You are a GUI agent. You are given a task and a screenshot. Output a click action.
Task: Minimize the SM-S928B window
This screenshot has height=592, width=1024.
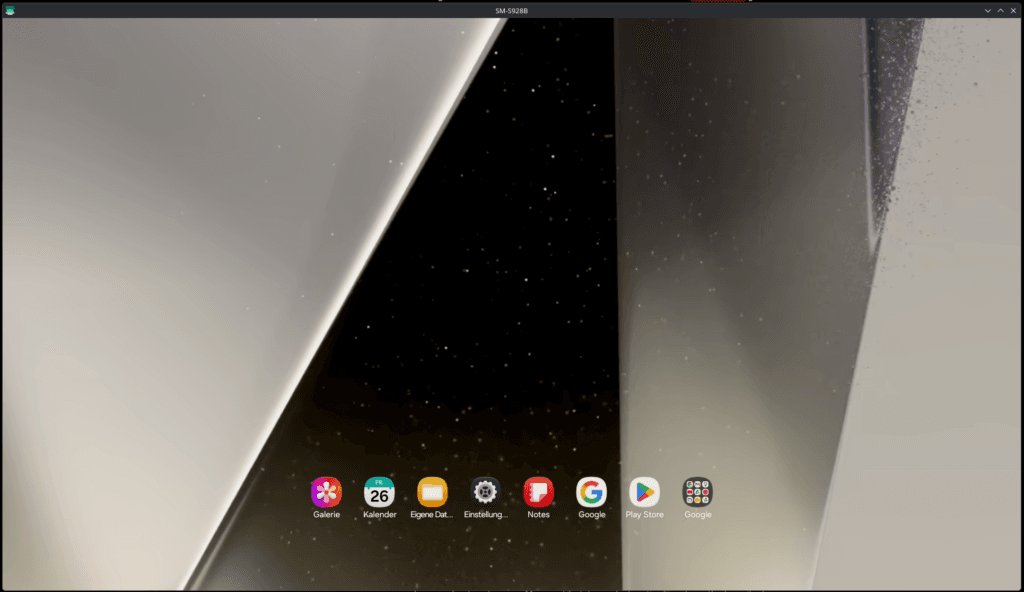pos(987,10)
